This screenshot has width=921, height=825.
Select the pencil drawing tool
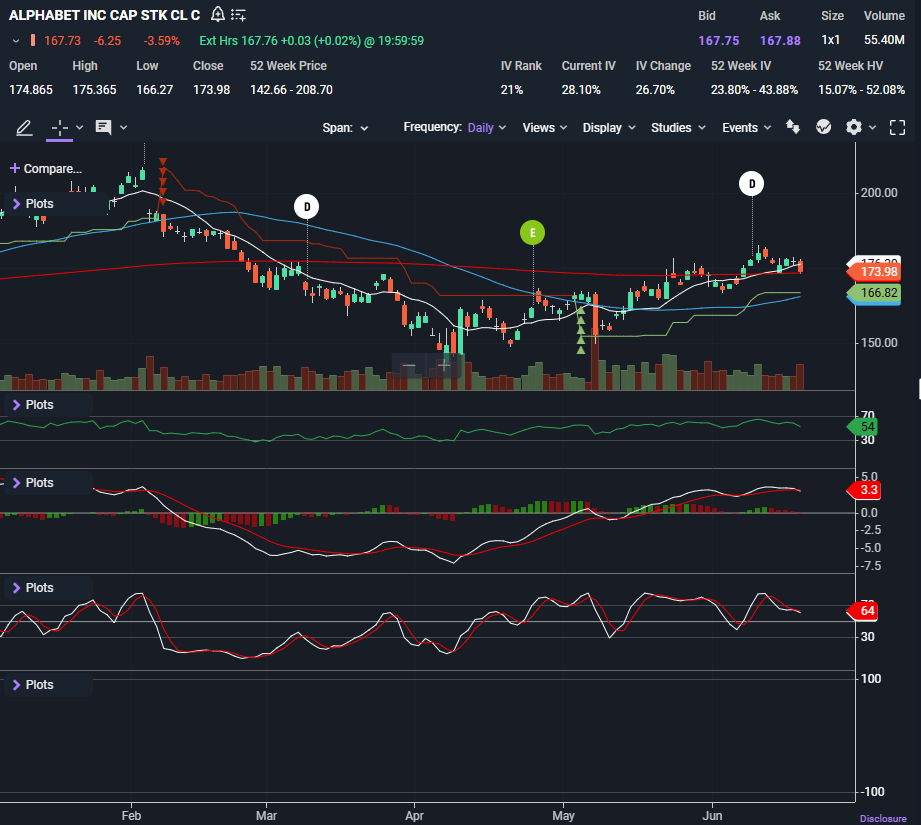[24, 127]
